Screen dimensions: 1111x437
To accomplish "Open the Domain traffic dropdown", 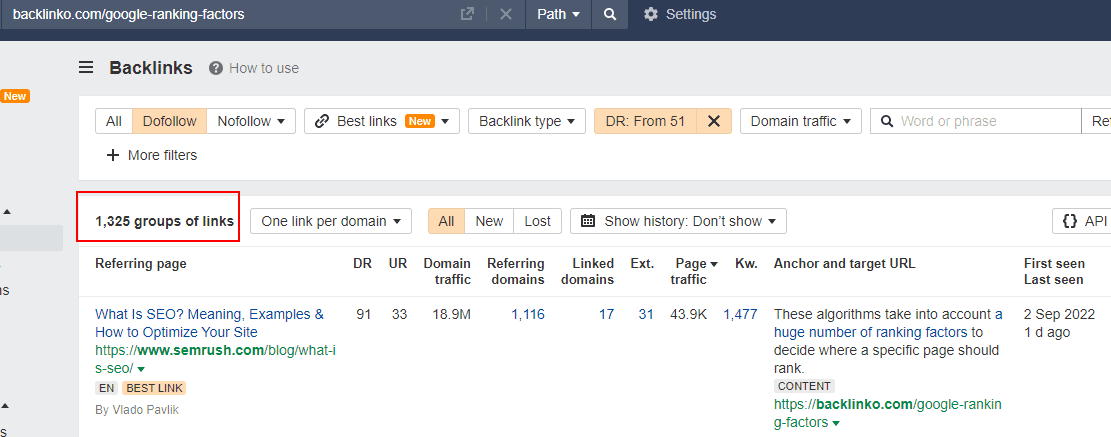I will coord(801,121).
